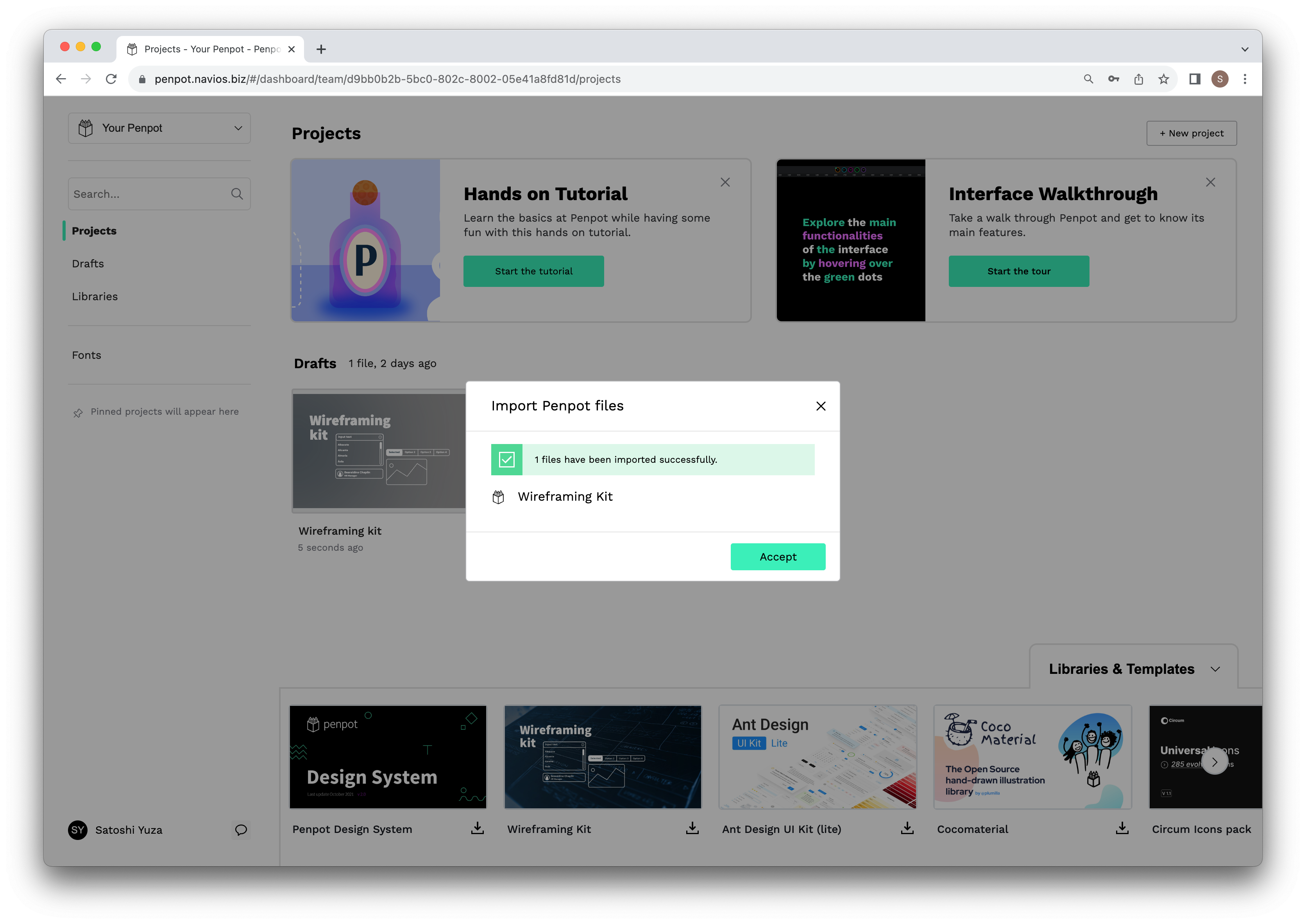The width and height of the screenshot is (1306, 924).
Task: Dismiss the Hands on Tutorial card
Action: coord(725,182)
